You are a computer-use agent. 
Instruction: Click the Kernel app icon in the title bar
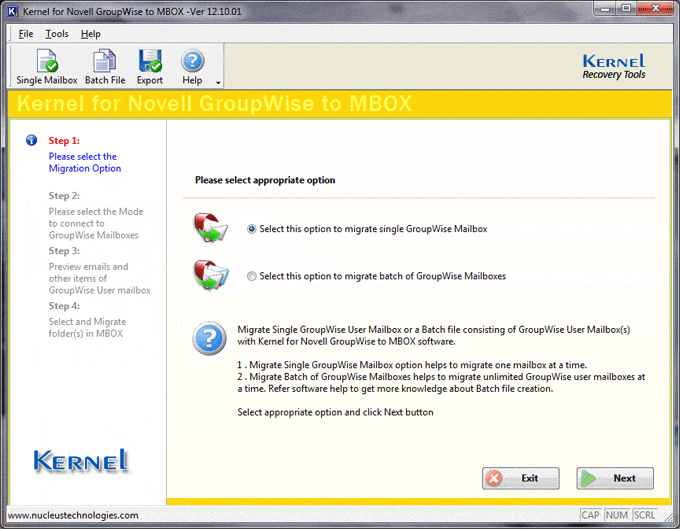pyautogui.click(x=13, y=11)
